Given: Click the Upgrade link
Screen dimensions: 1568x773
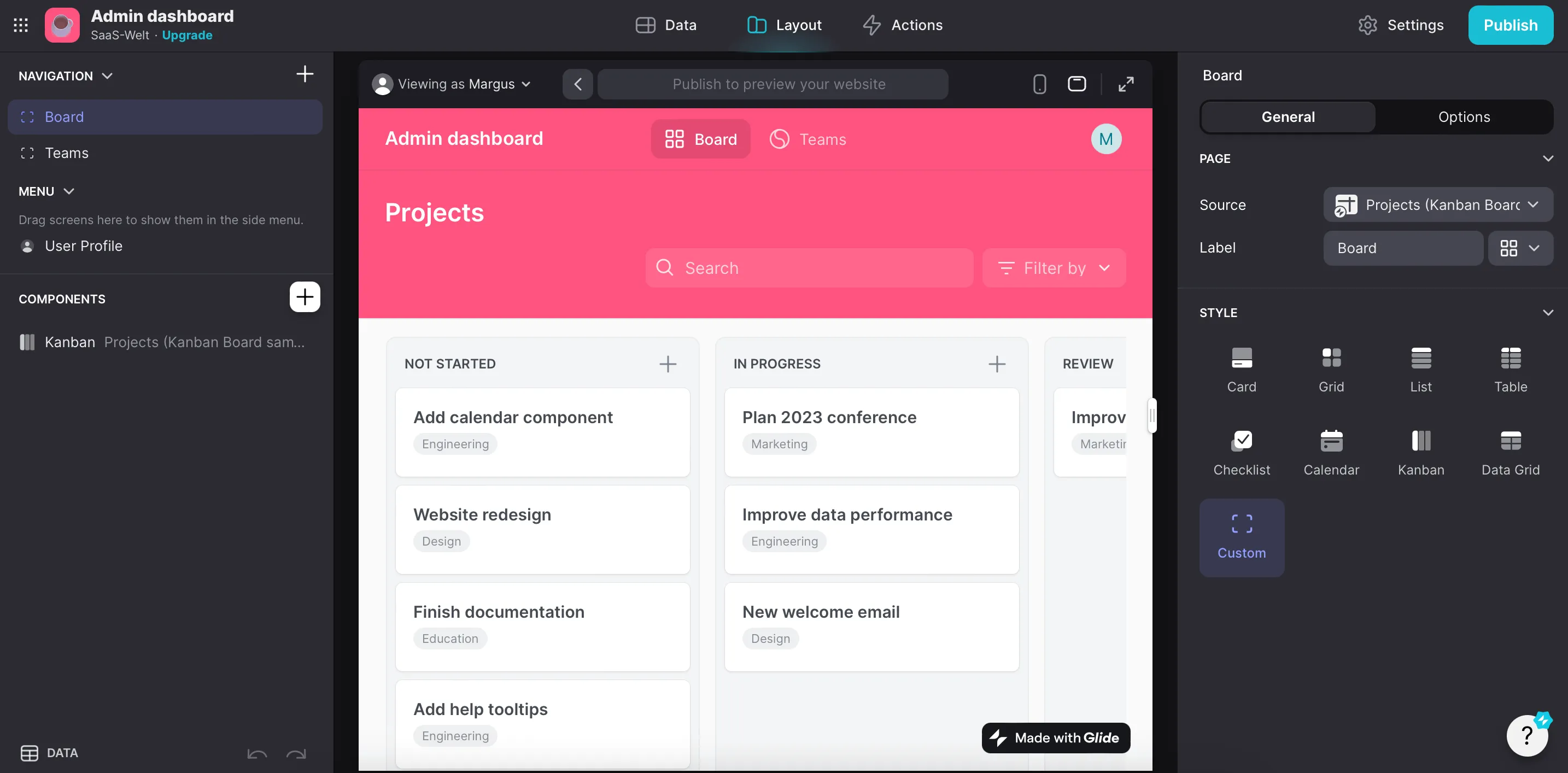Looking at the screenshot, I should click(x=186, y=36).
